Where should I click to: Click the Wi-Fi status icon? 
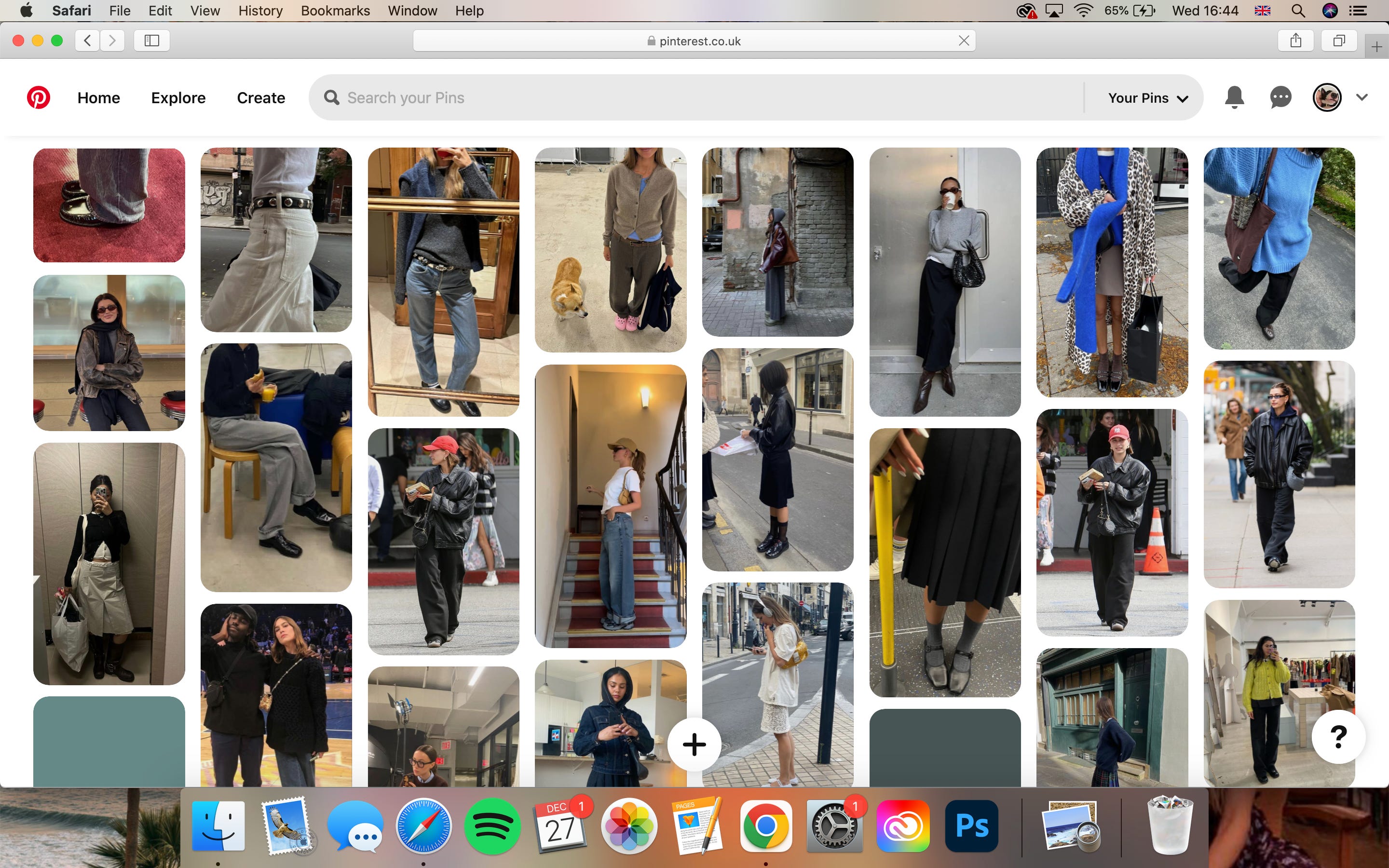pyautogui.click(x=1083, y=10)
